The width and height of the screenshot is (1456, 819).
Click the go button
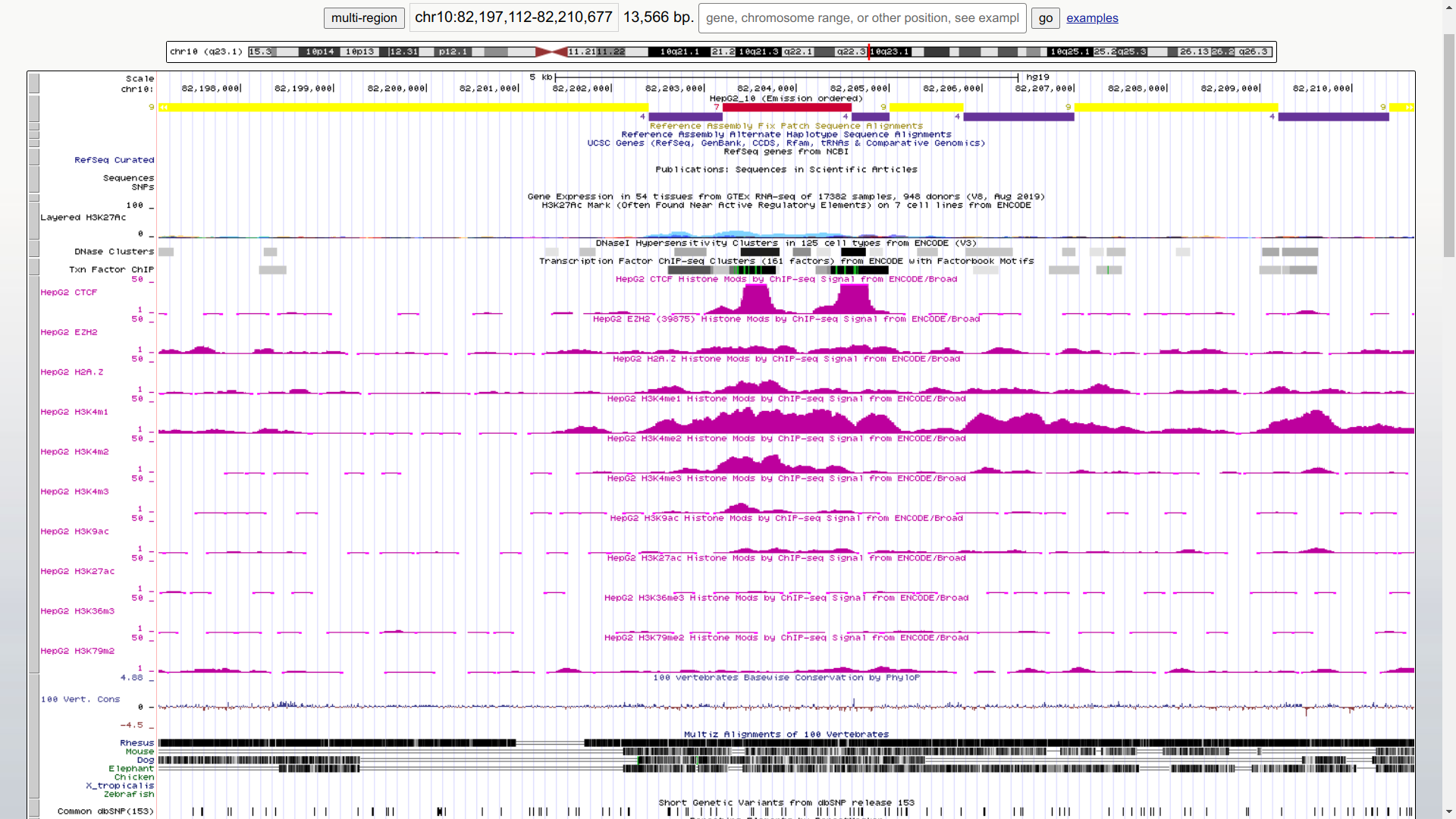(1046, 18)
